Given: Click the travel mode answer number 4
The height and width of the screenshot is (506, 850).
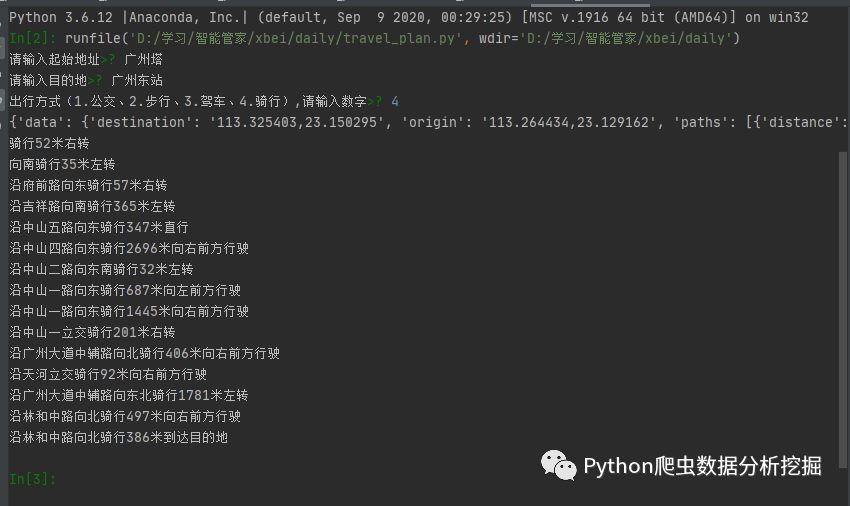Looking at the screenshot, I should pyautogui.click(x=395, y=101).
